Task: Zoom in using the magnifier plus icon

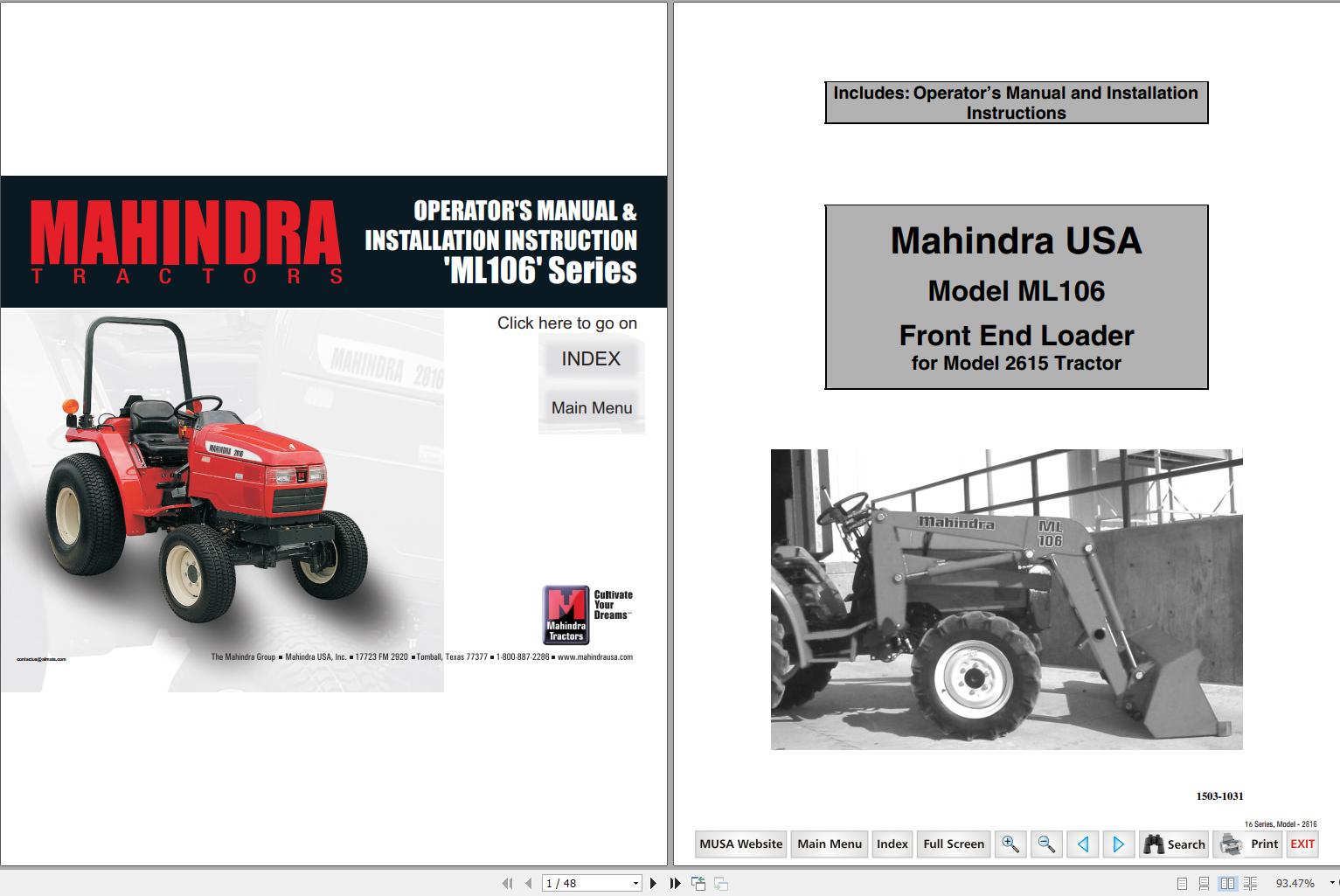Action: 1010,844
